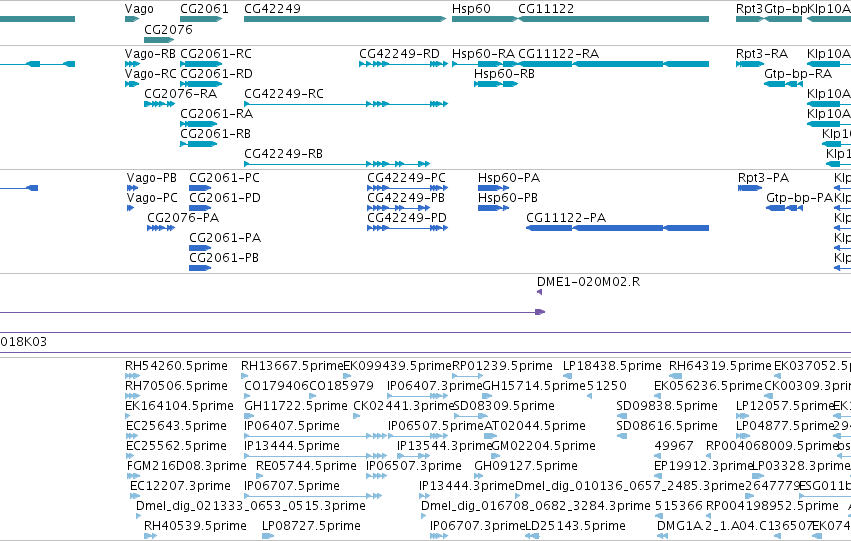Select transcript CG2061-RC
This screenshot has height=541, width=851.
[216, 54]
